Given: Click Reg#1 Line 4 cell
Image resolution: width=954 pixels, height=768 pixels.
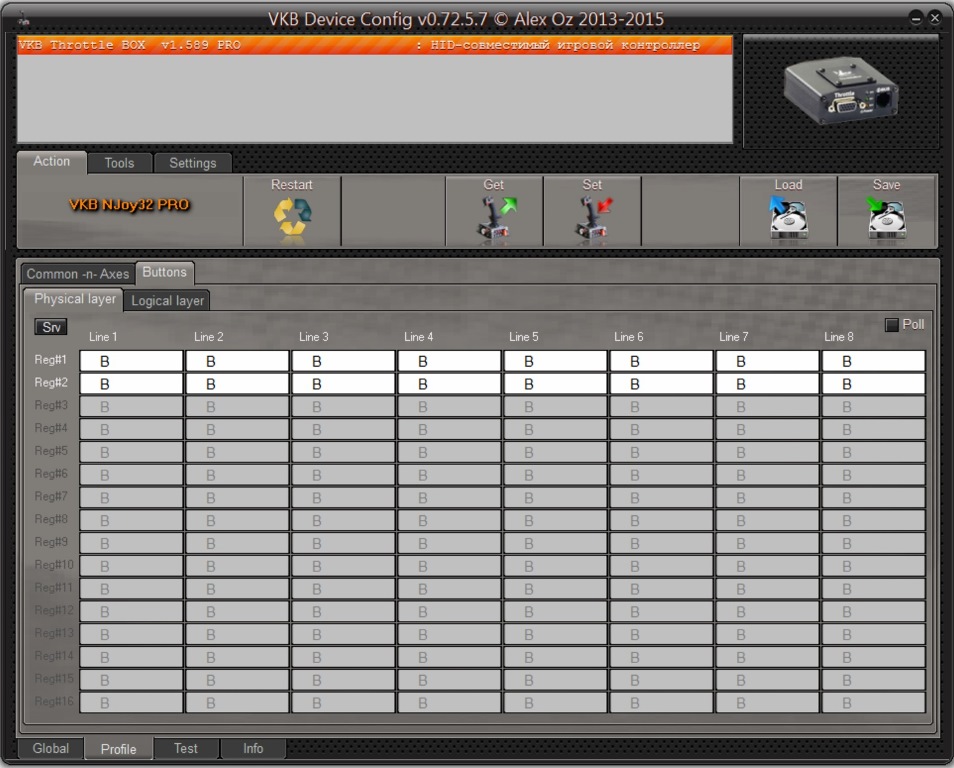Looking at the screenshot, I should click(450, 361).
